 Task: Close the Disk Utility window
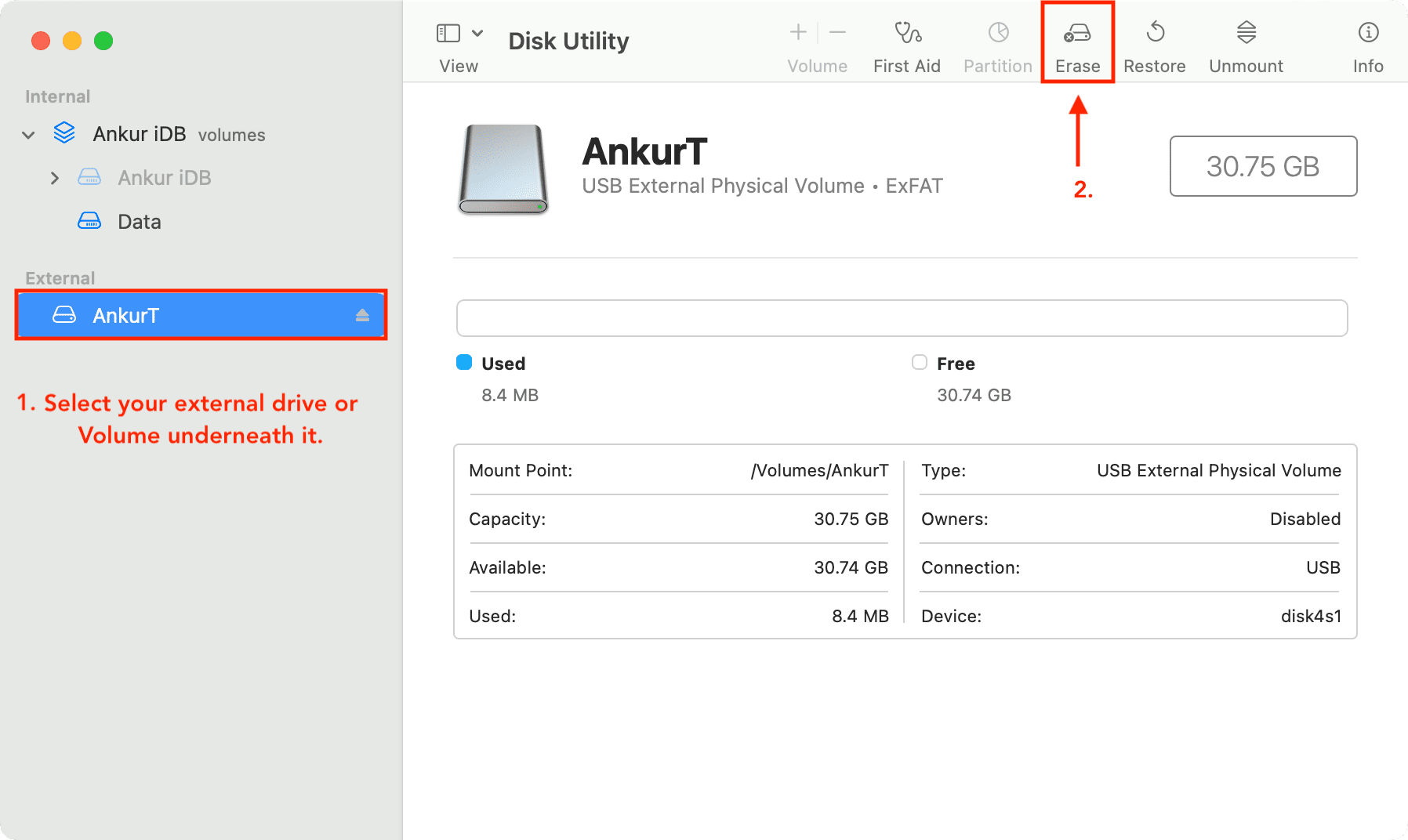[41, 41]
